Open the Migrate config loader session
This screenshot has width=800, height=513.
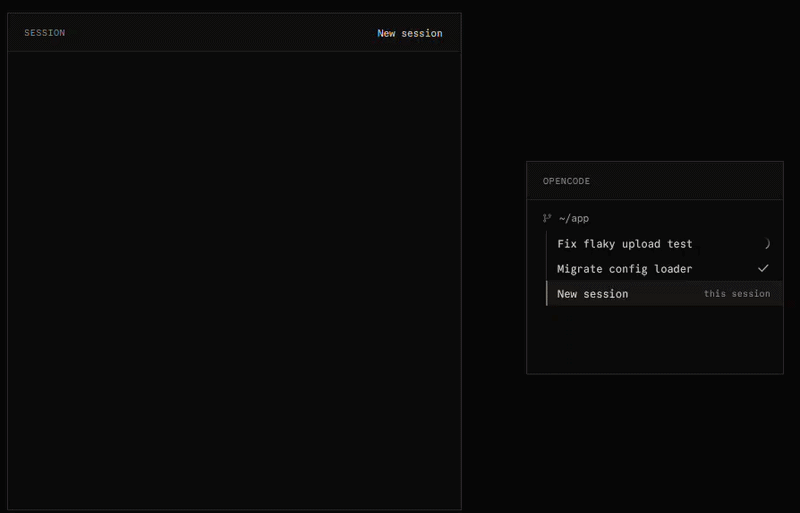click(x=664, y=268)
